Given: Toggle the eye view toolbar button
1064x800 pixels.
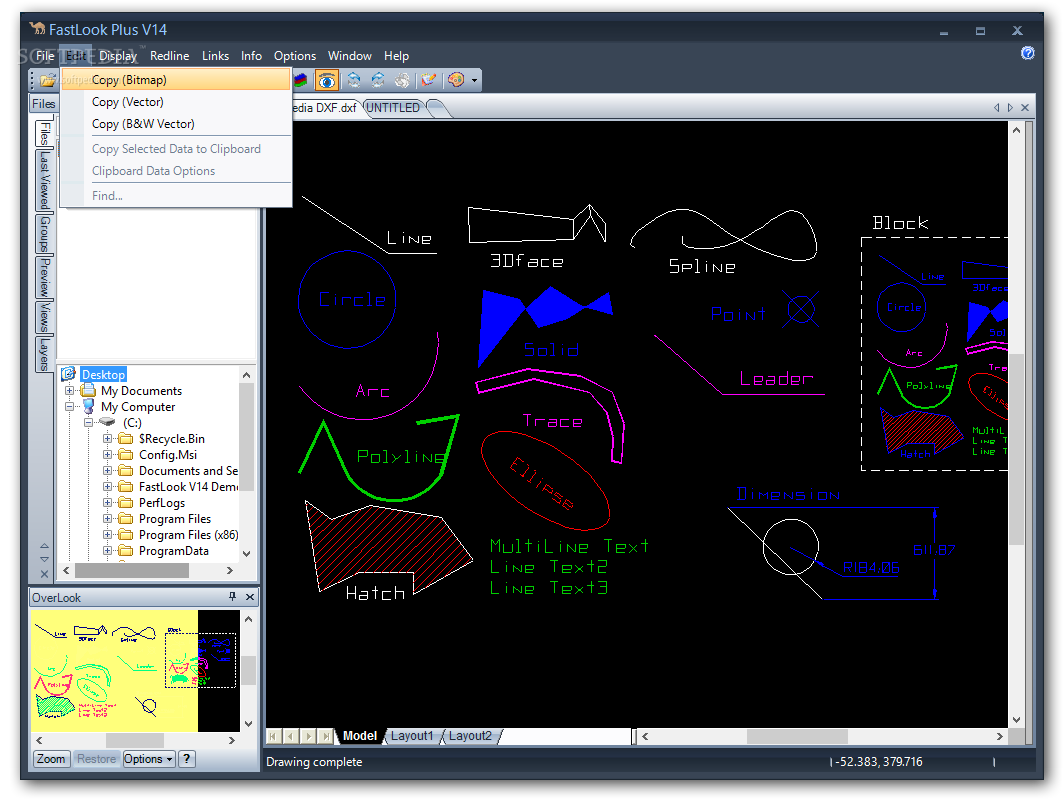Looking at the screenshot, I should [326, 81].
